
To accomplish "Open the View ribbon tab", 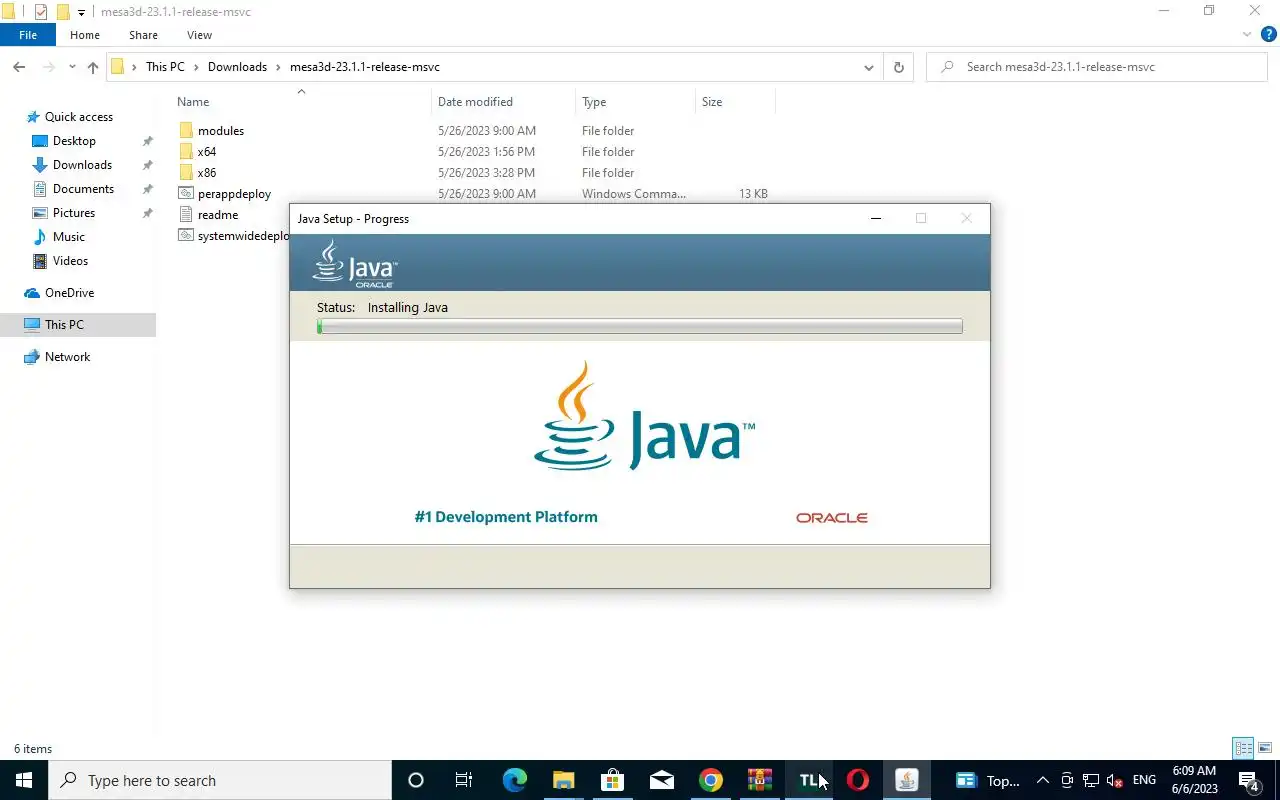I will (x=199, y=35).
